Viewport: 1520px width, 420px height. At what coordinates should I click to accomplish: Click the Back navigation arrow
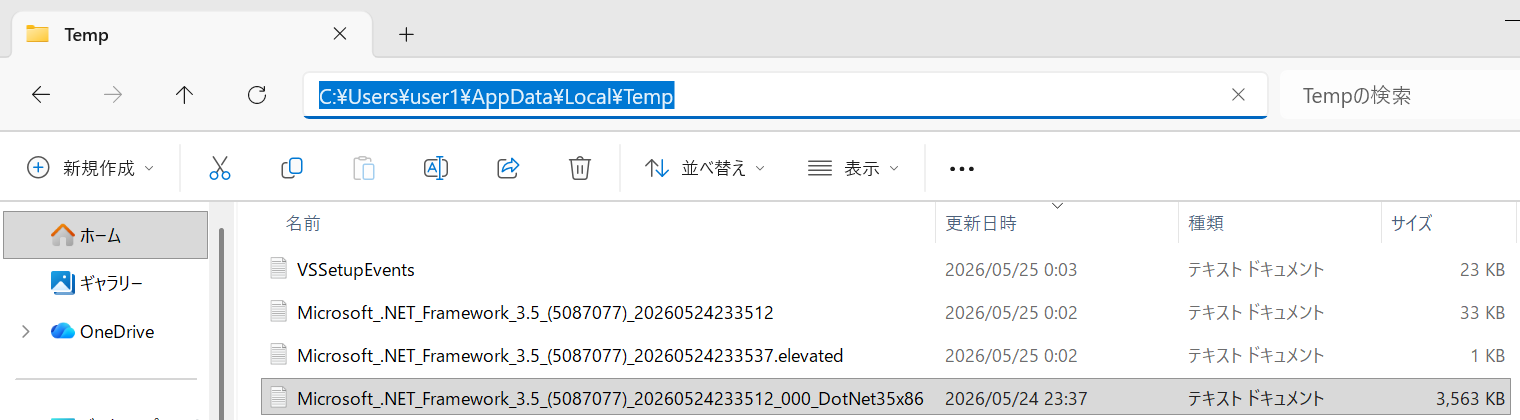pyautogui.click(x=41, y=95)
